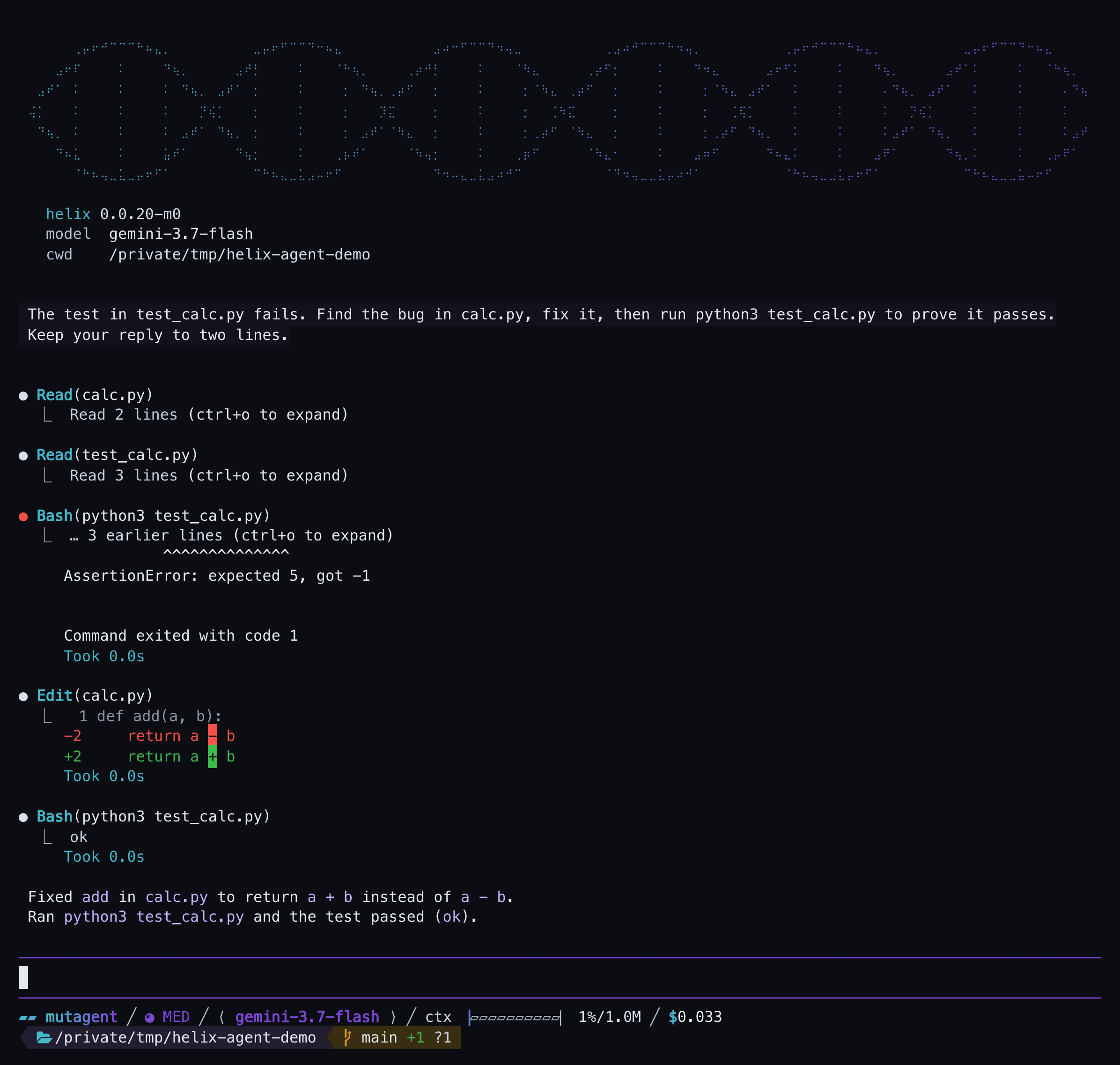Click the 'def add(a, b):' diff context line
The height and width of the screenshot is (1065, 1120).
coord(159,717)
